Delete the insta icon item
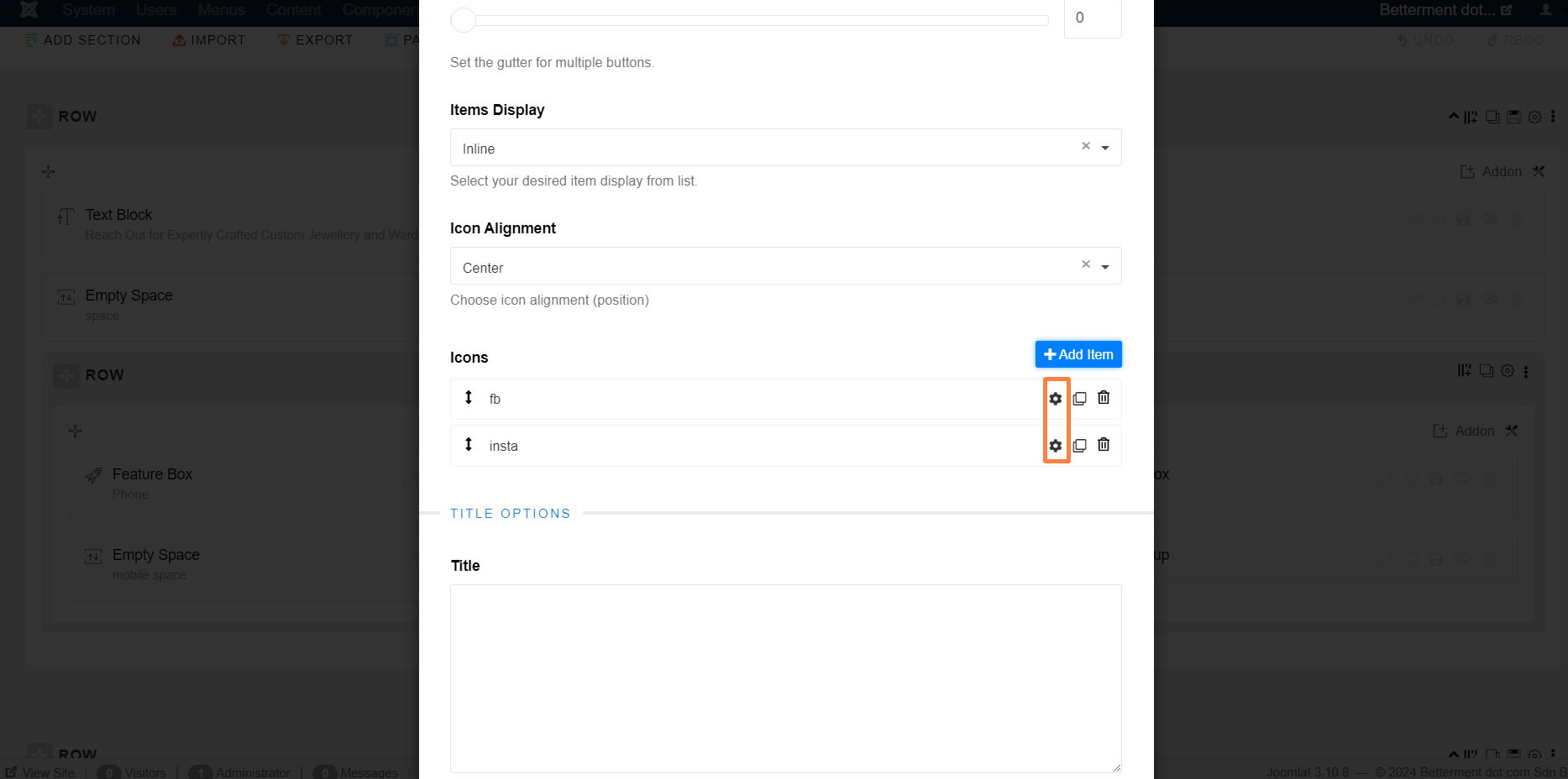The width and height of the screenshot is (1568, 779). click(1104, 445)
